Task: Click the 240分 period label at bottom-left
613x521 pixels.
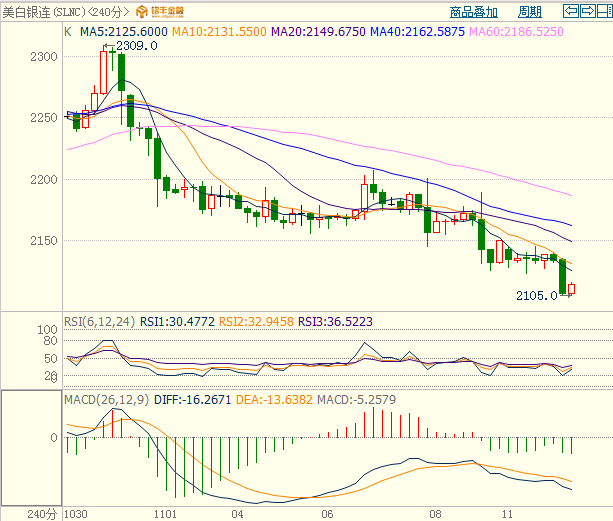Action: tap(41, 513)
